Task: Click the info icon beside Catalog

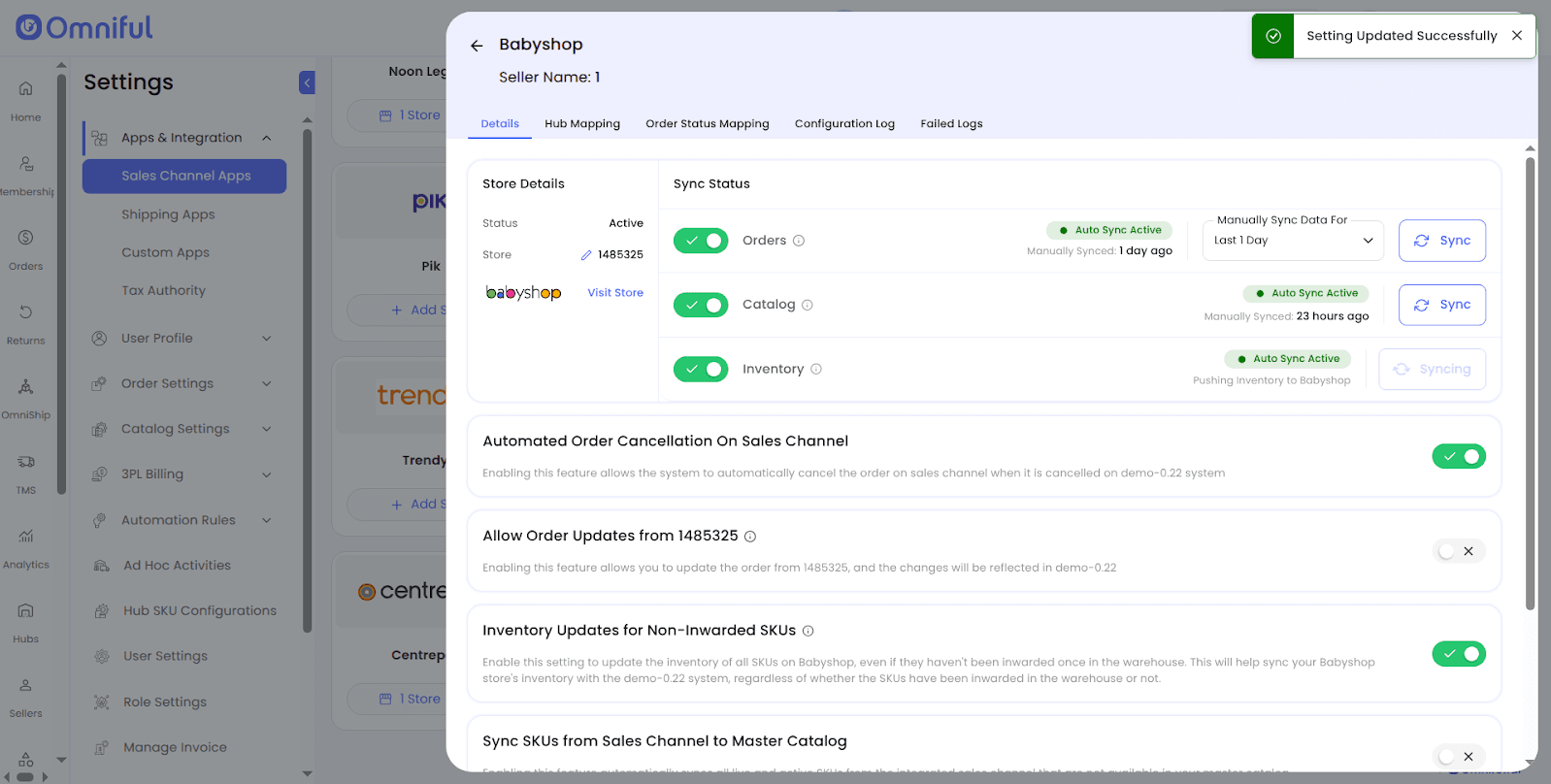Action: pyautogui.click(x=808, y=305)
